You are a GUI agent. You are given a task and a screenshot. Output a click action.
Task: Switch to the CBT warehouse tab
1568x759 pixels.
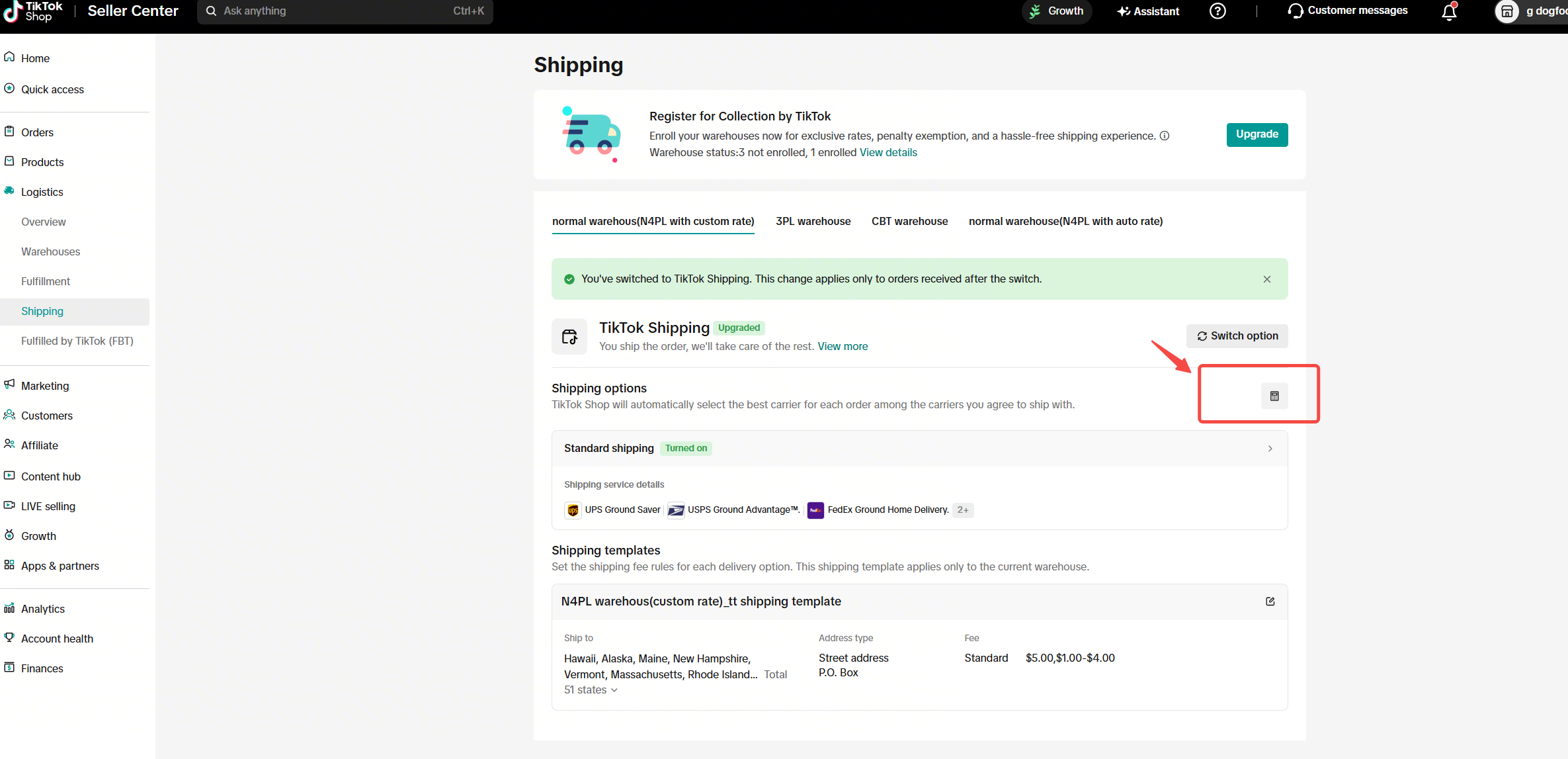[910, 222]
